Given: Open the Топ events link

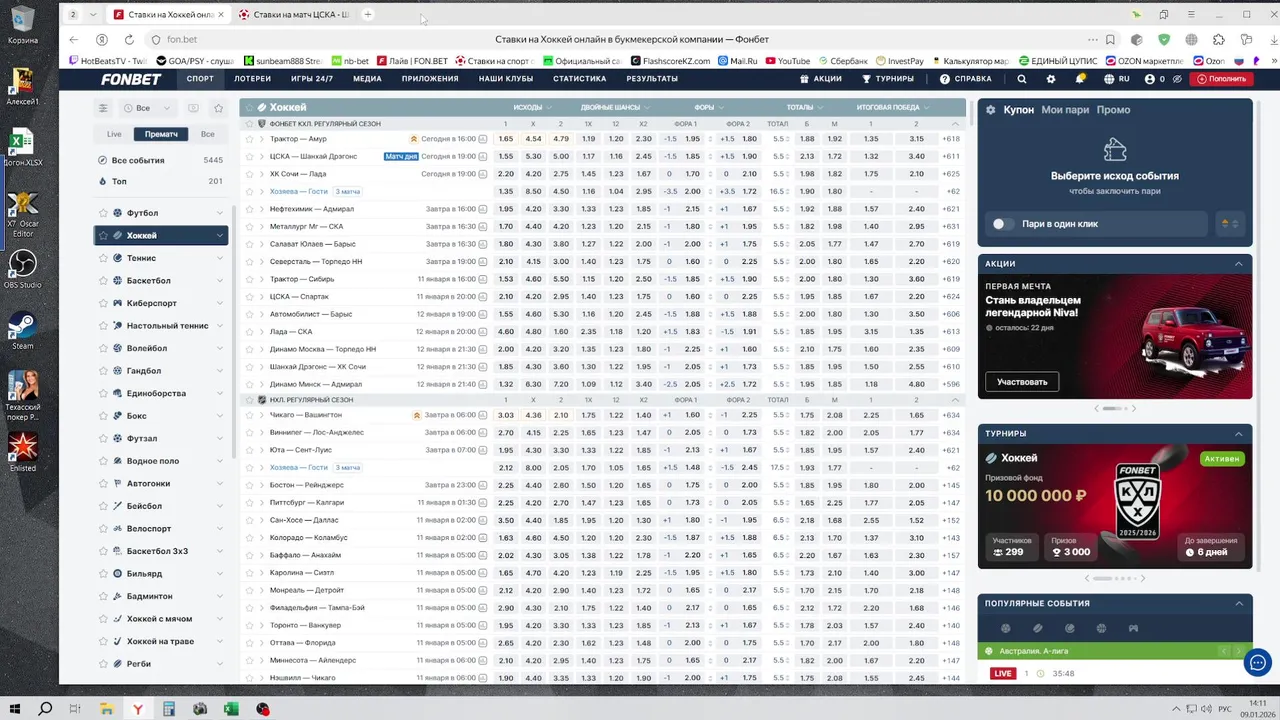Looking at the screenshot, I should 119,181.
